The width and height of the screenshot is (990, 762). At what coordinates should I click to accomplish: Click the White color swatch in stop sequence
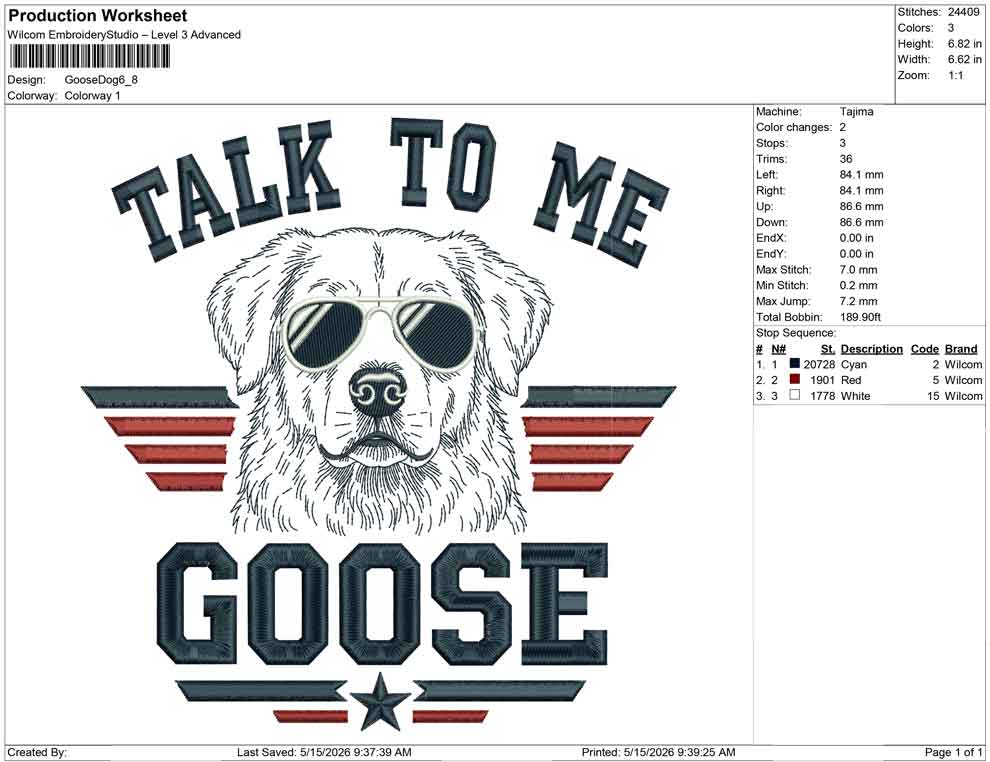(x=794, y=395)
